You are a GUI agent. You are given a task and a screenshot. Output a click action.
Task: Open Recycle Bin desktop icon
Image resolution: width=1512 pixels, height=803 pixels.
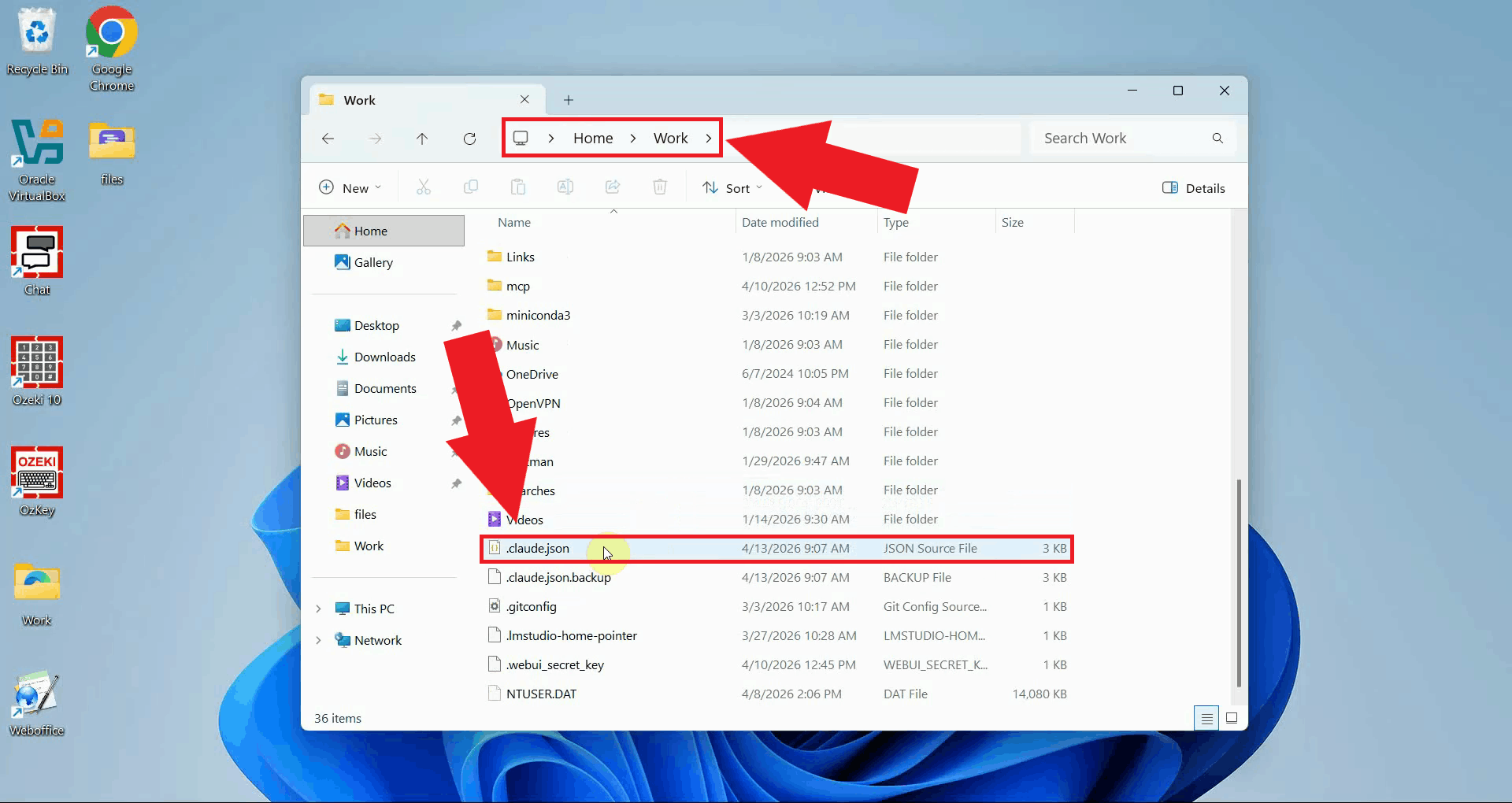click(x=37, y=43)
